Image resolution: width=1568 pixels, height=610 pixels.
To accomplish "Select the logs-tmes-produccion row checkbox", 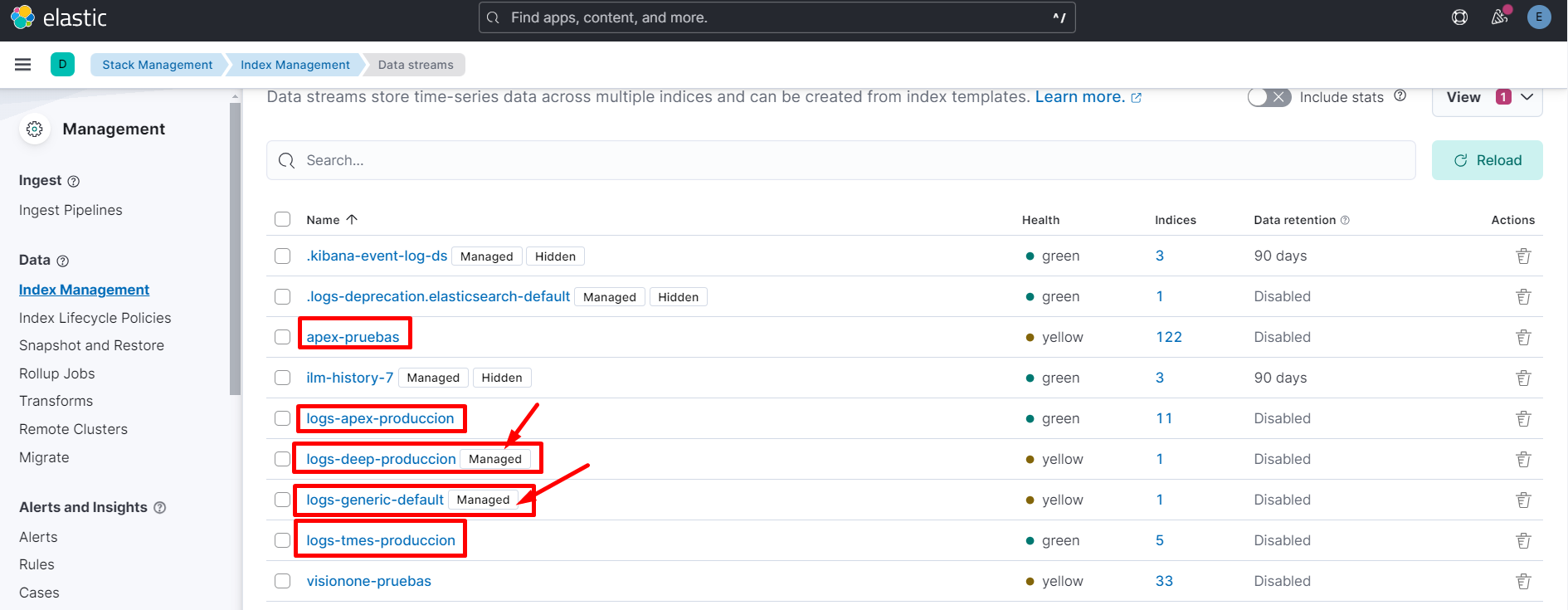I will click(x=283, y=540).
